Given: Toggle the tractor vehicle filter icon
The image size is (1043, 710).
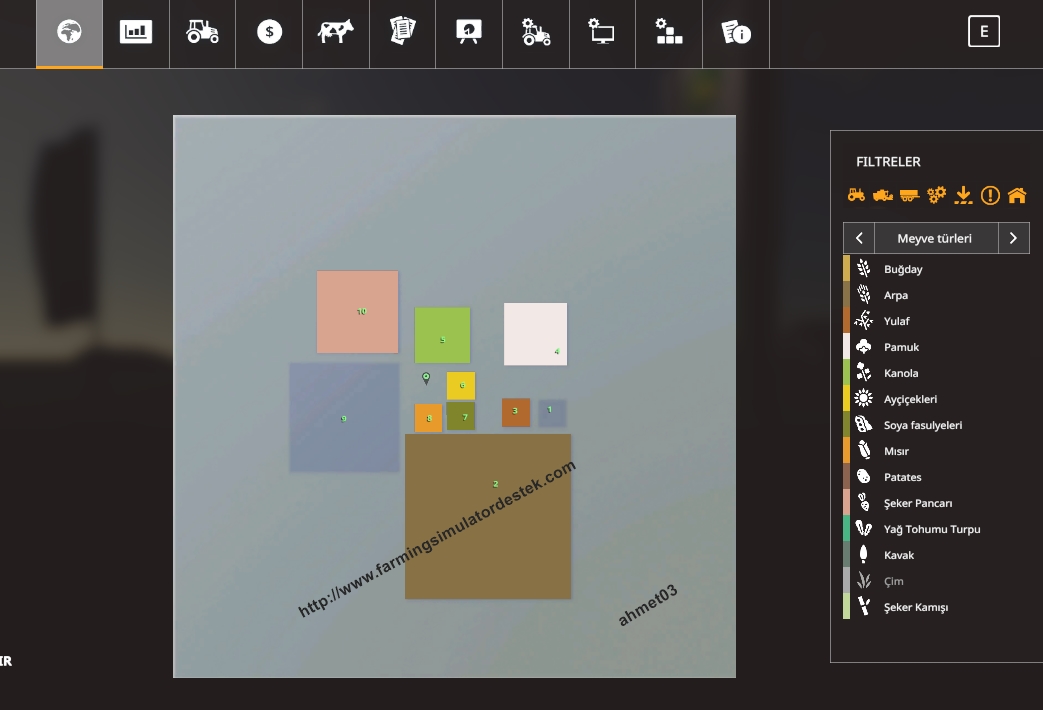Looking at the screenshot, I should click(856, 195).
